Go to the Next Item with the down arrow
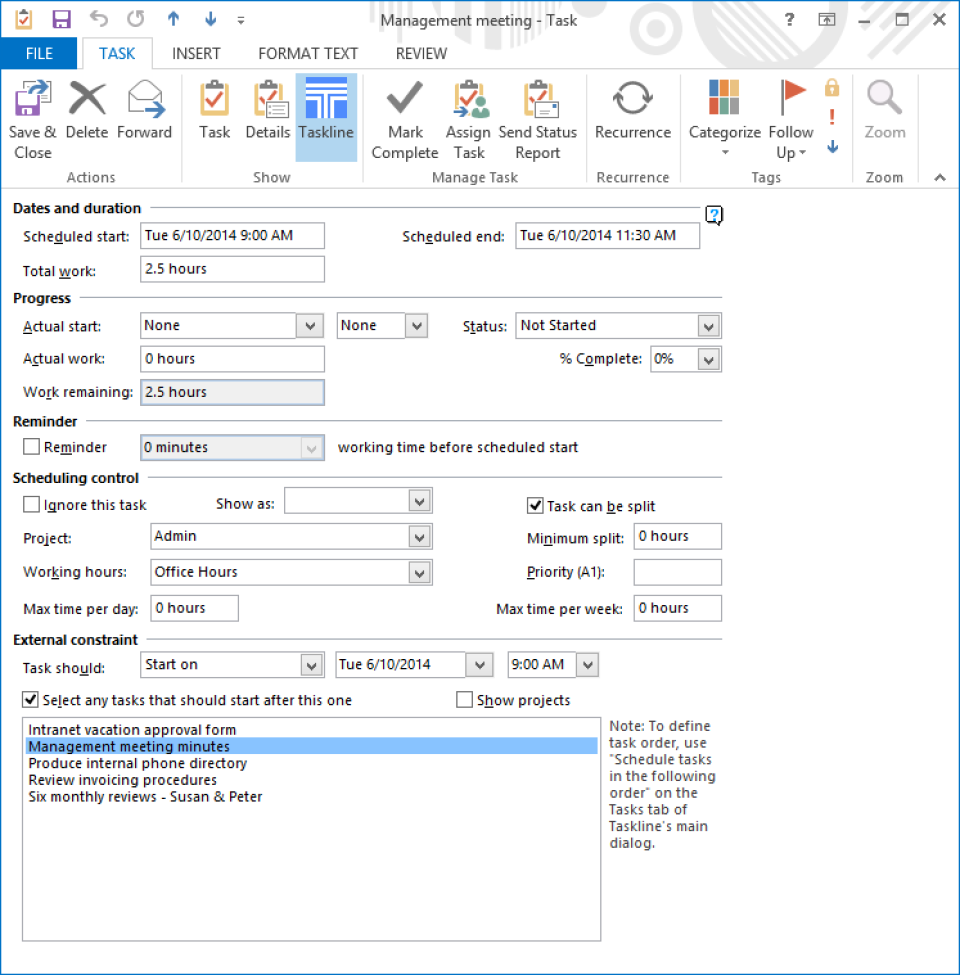This screenshot has width=960, height=975. coord(211,19)
